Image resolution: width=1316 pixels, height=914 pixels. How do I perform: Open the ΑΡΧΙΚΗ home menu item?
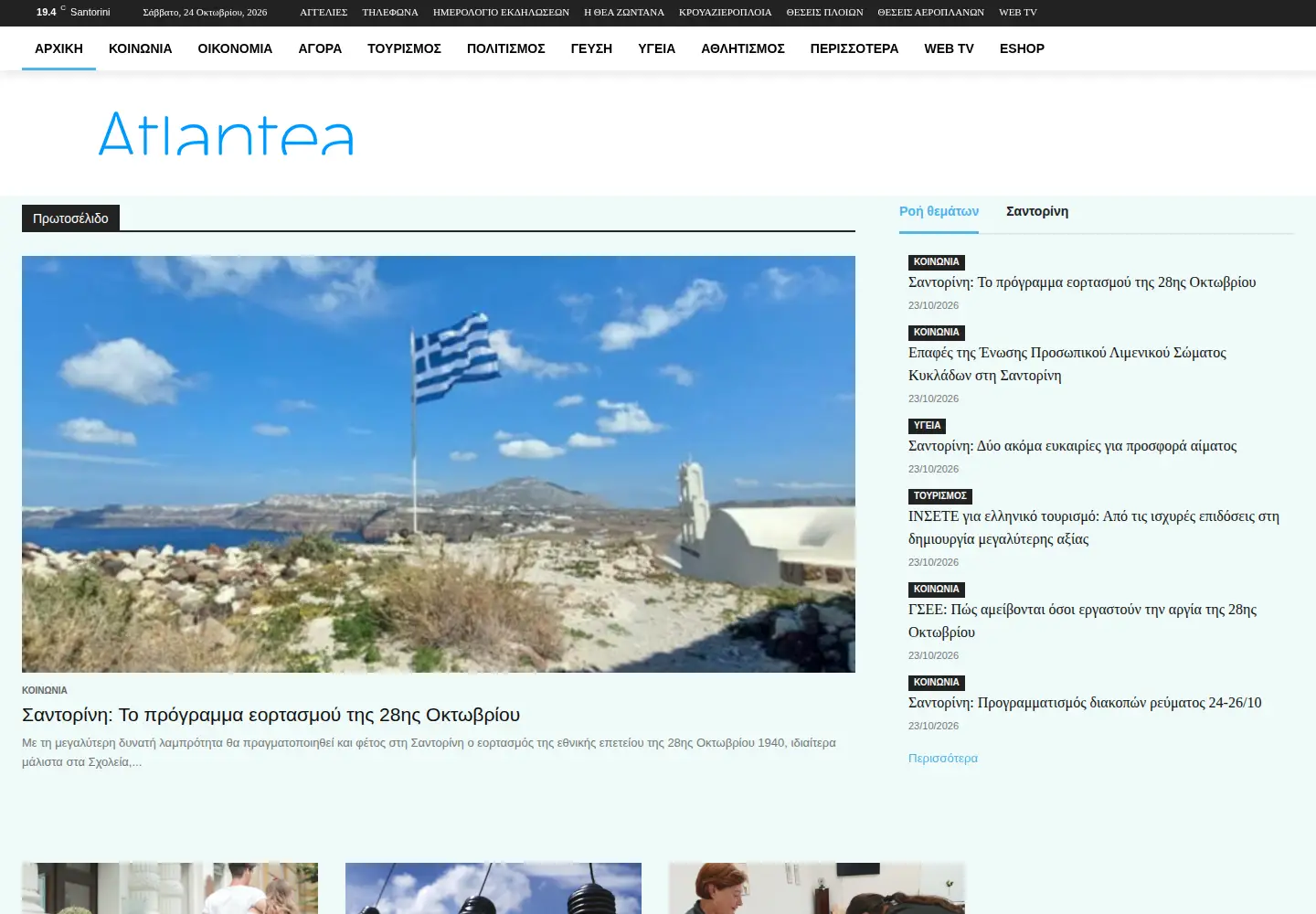(58, 48)
